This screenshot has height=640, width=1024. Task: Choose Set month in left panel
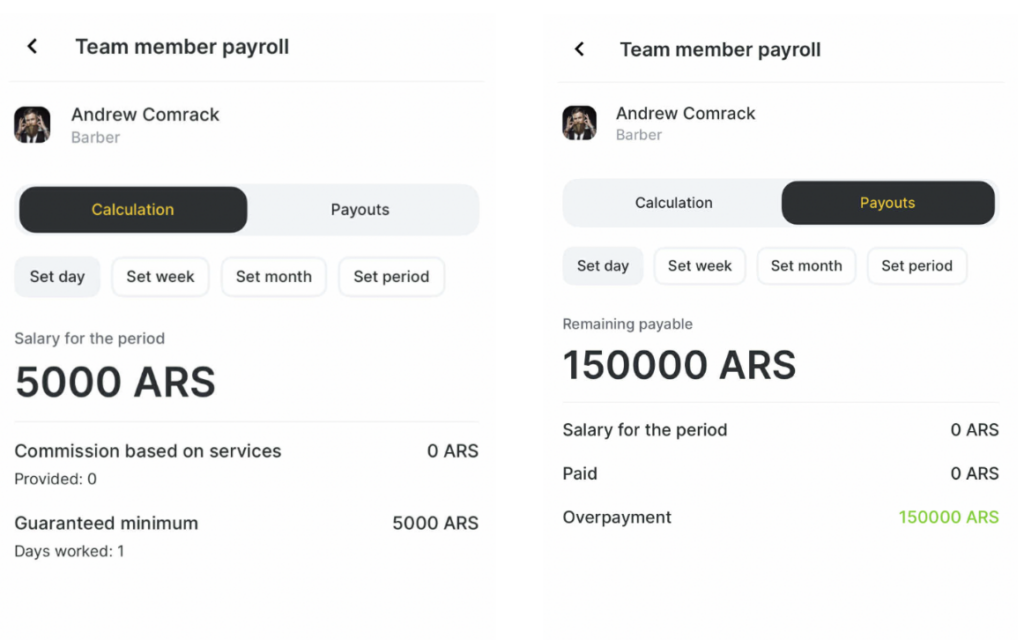[273, 277]
